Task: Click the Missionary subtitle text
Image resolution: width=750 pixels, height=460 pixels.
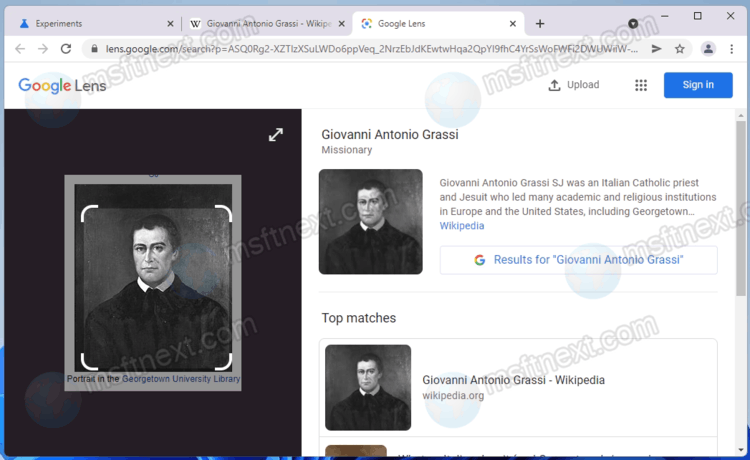Action: tap(347, 150)
